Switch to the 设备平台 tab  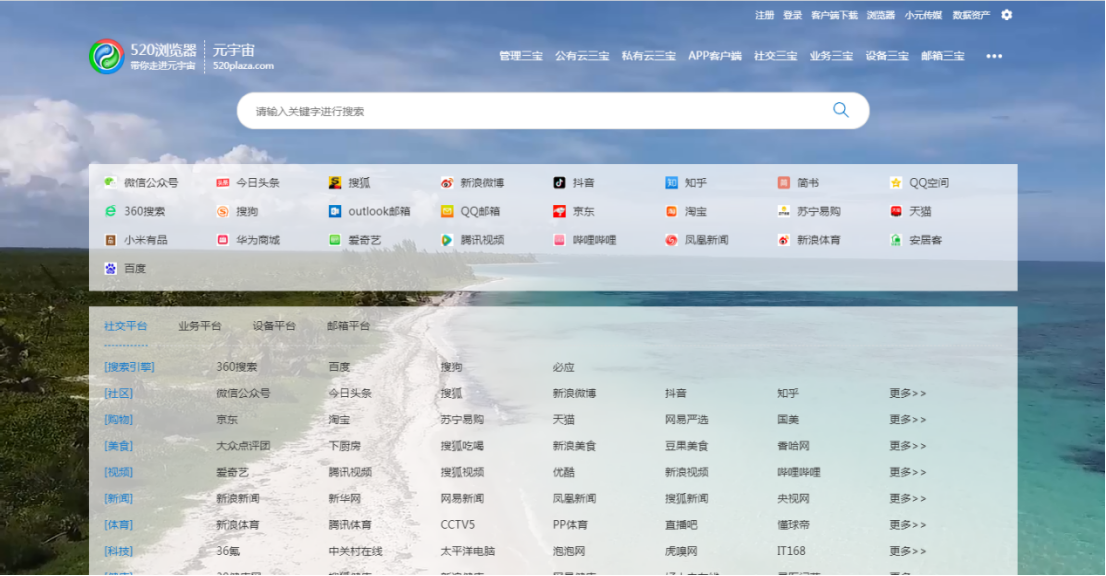(274, 326)
